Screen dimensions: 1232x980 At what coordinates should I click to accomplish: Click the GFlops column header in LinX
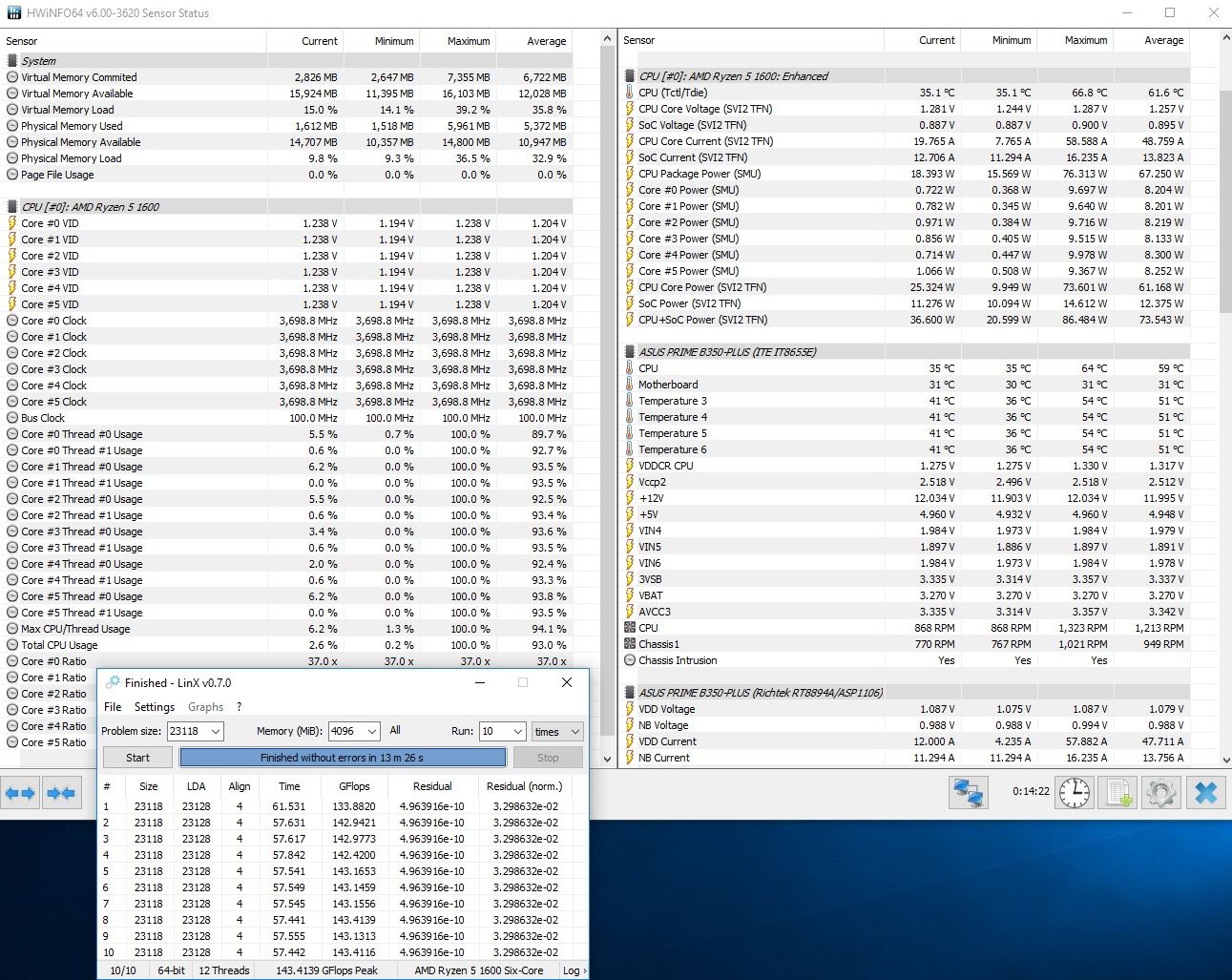354,786
